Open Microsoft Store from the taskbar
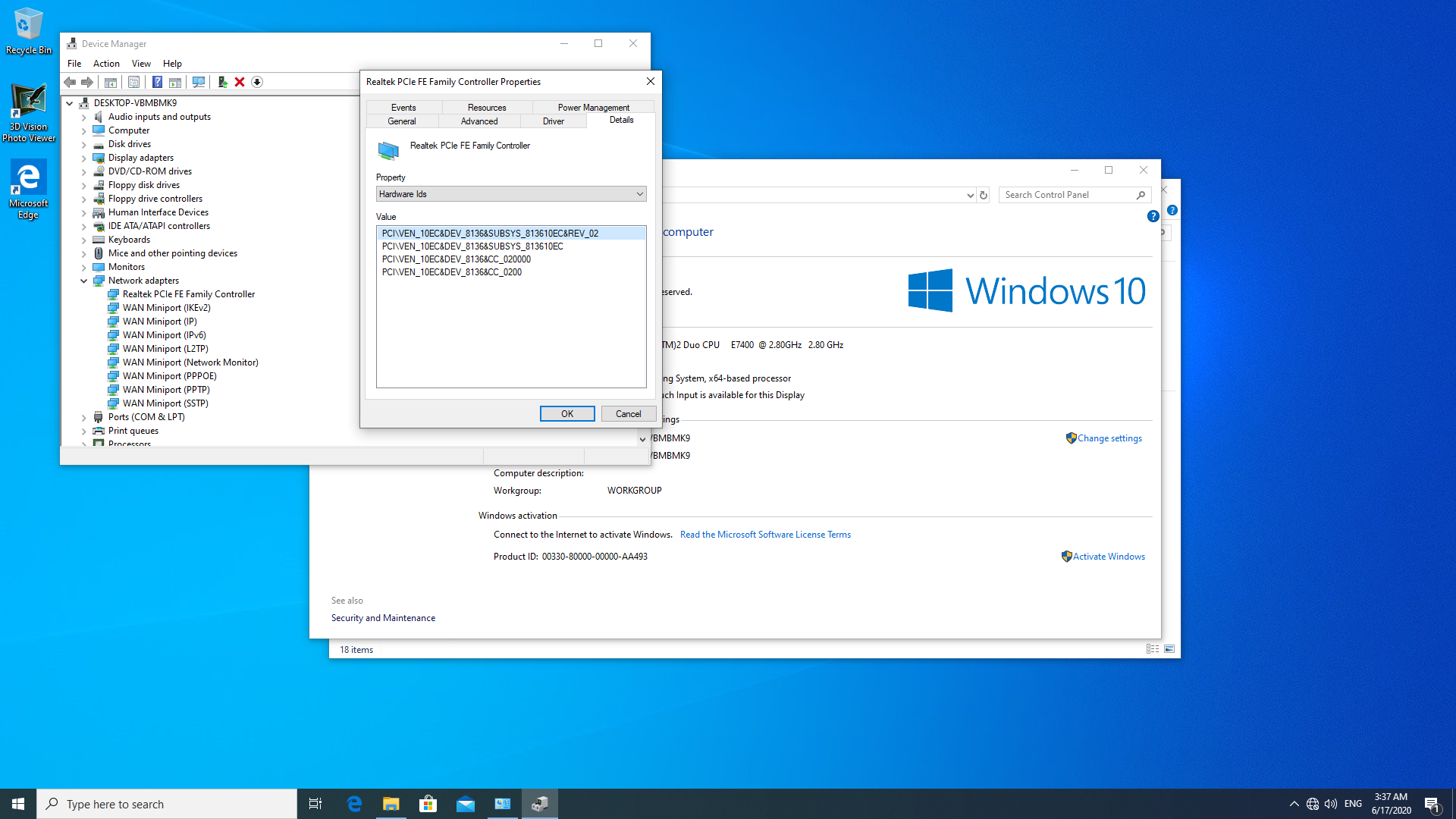The image size is (1456, 819). coord(428,804)
